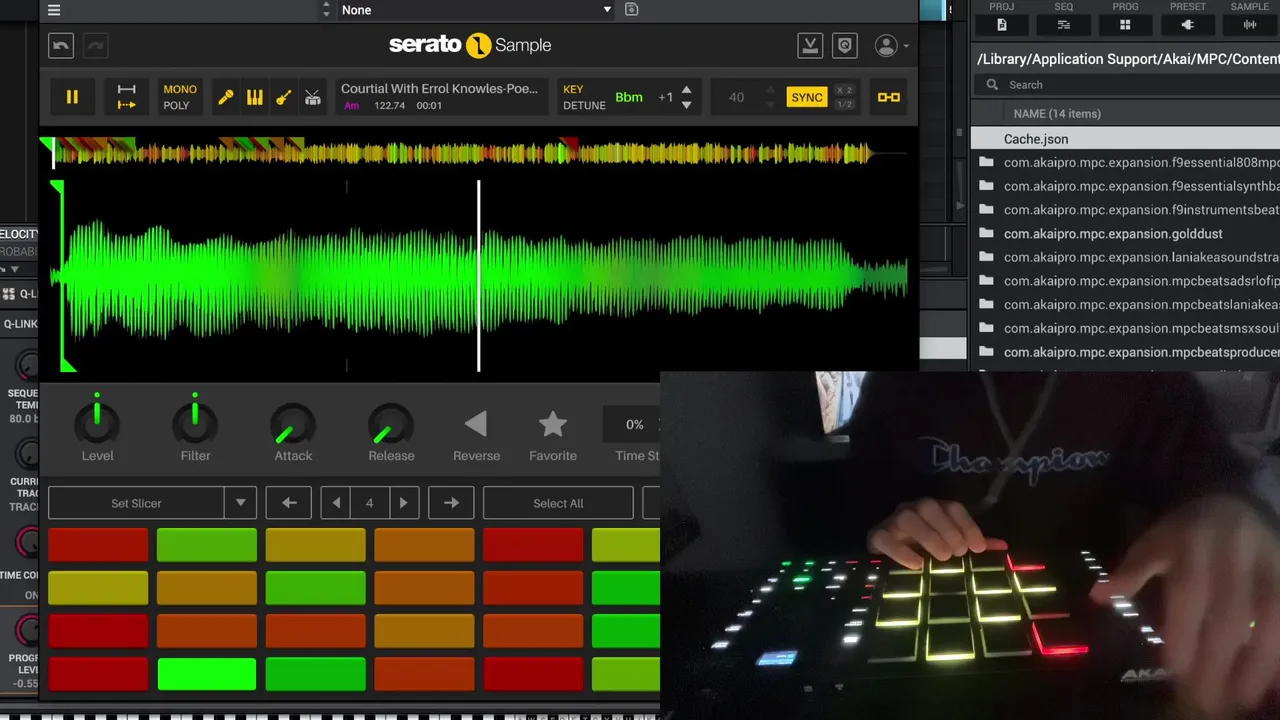The height and width of the screenshot is (720, 1280).
Task: Click the tempo field showing 40
Action: [x=737, y=97]
